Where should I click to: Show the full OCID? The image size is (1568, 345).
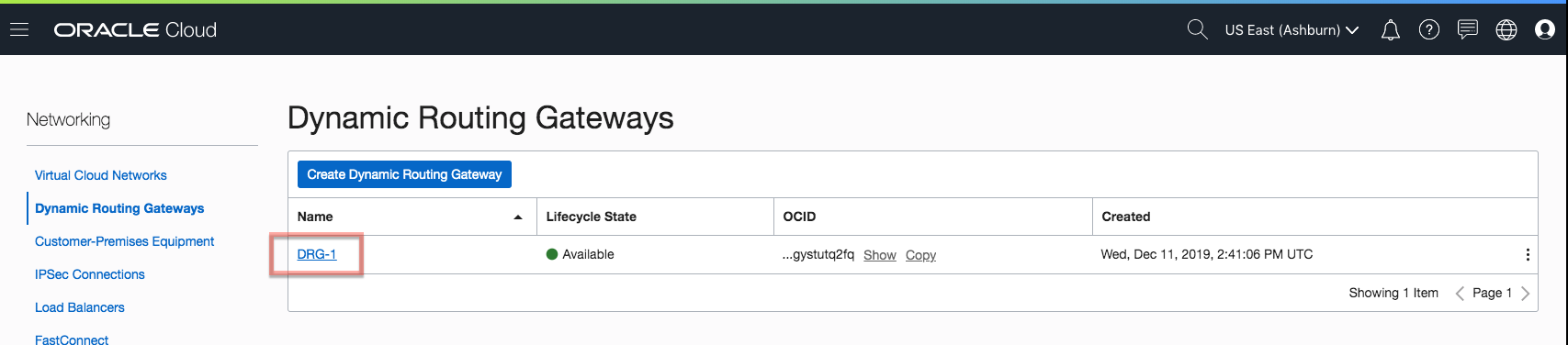click(x=880, y=255)
